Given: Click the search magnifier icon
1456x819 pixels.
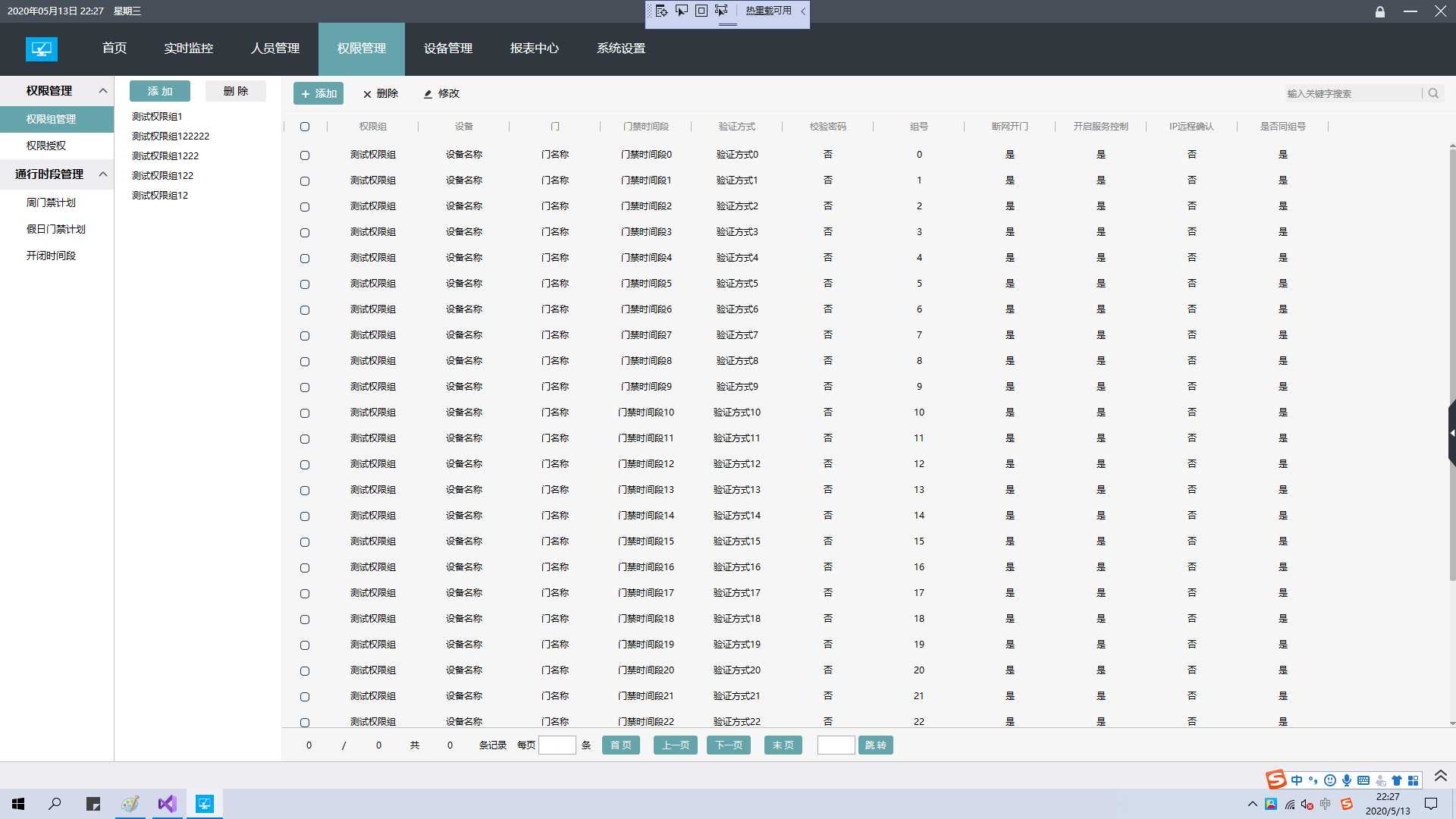Looking at the screenshot, I should tap(1433, 93).
